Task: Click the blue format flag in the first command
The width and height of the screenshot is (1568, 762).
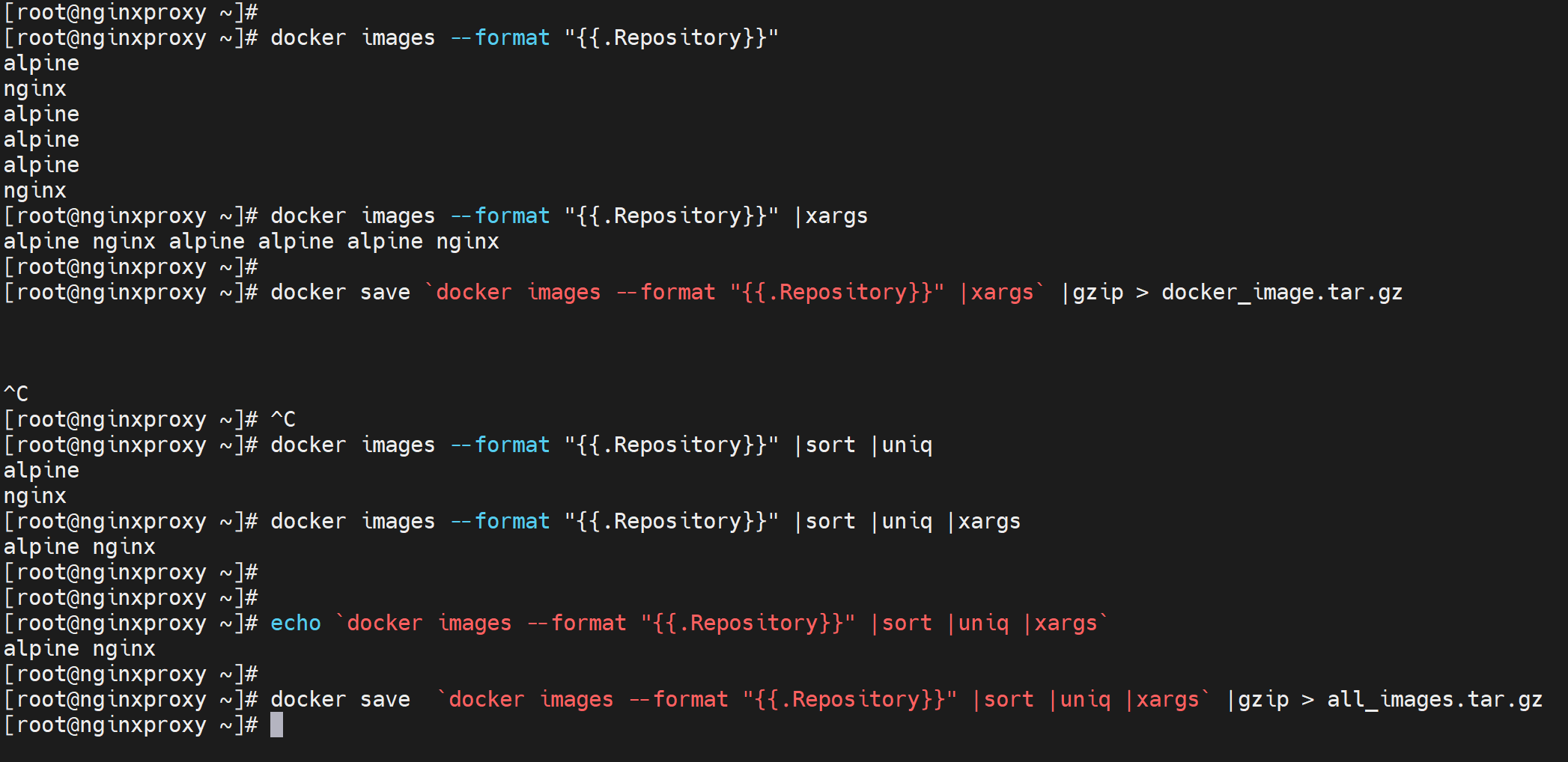Action: pyautogui.click(x=511, y=37)
